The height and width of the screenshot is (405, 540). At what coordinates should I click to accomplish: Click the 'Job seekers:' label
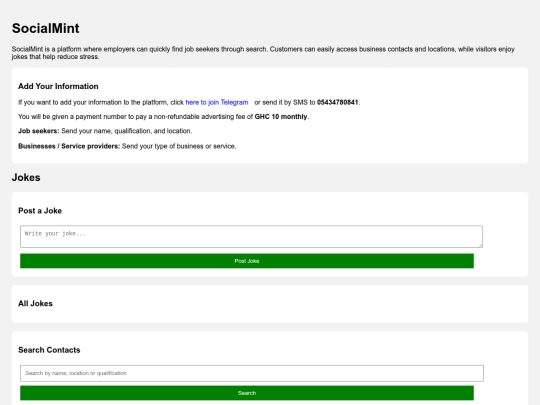point(39,131)
